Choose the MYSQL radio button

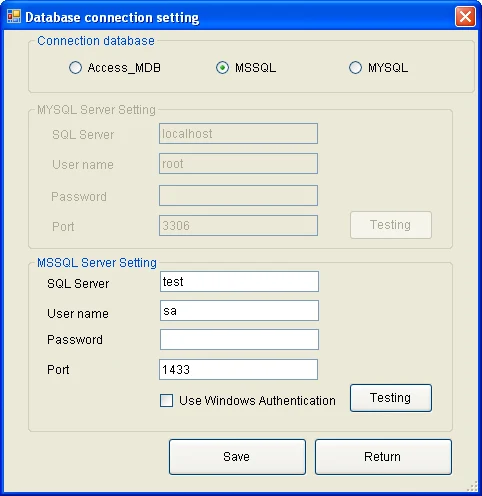point(355,68)
